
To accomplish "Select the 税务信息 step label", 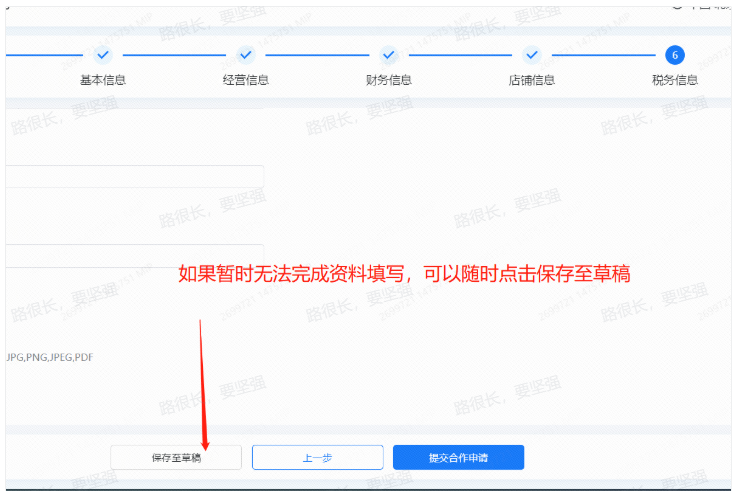I will coord(675,80).
